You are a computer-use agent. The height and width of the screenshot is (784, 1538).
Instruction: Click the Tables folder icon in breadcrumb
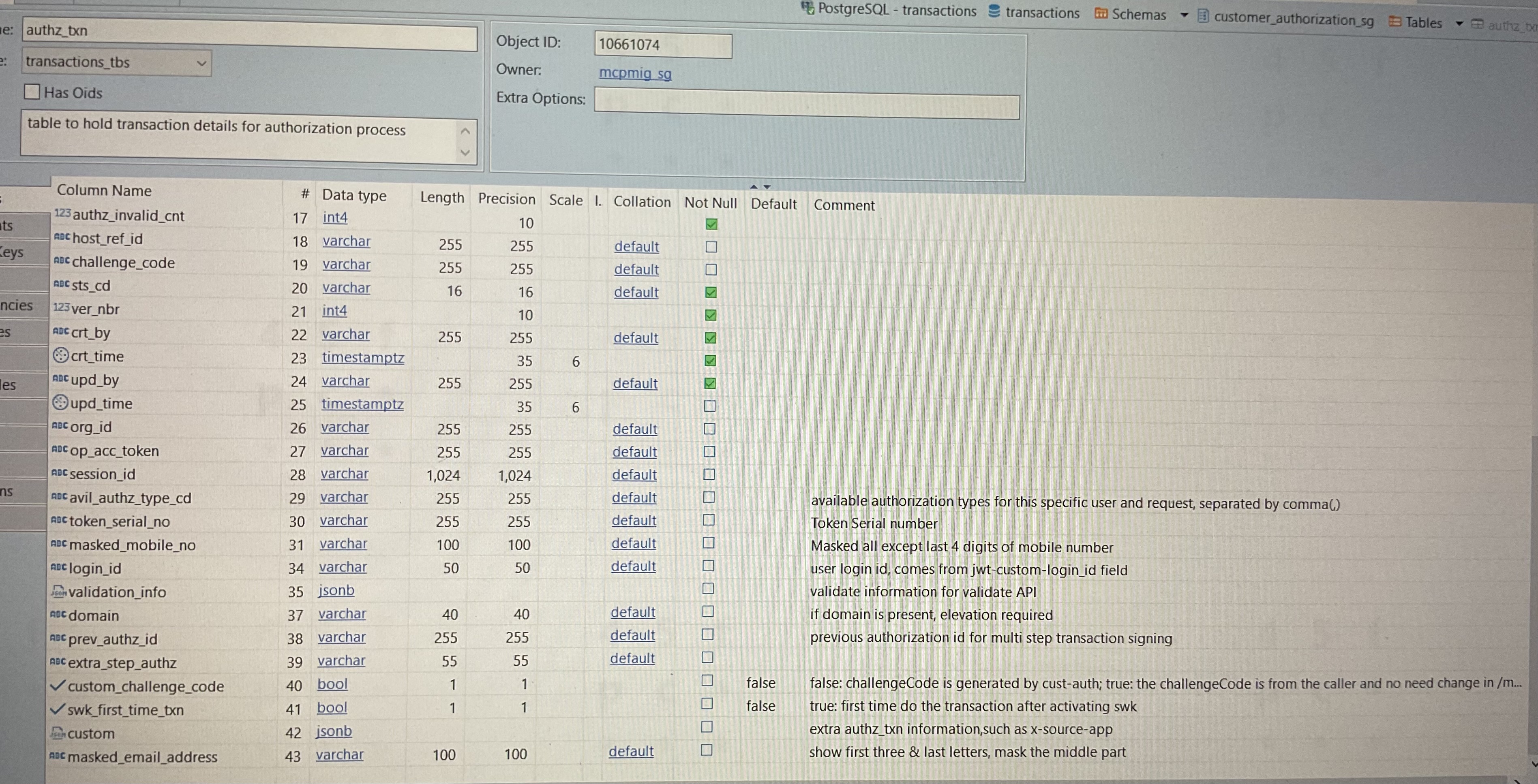pos(1395,22)
